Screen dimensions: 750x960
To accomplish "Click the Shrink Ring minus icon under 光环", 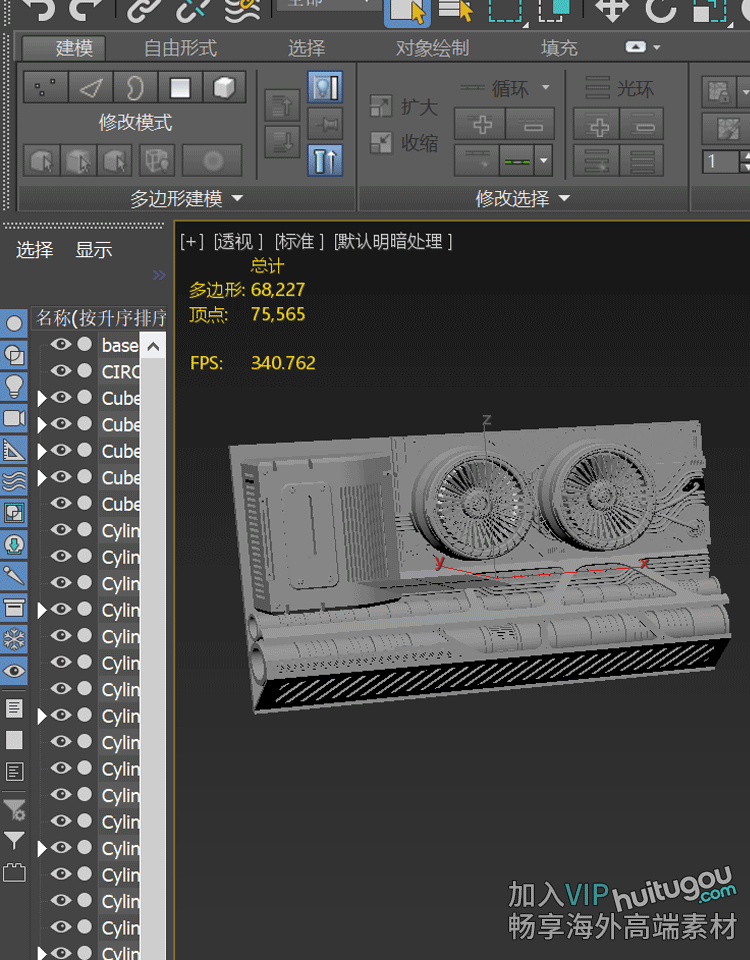I will (642, 125).
